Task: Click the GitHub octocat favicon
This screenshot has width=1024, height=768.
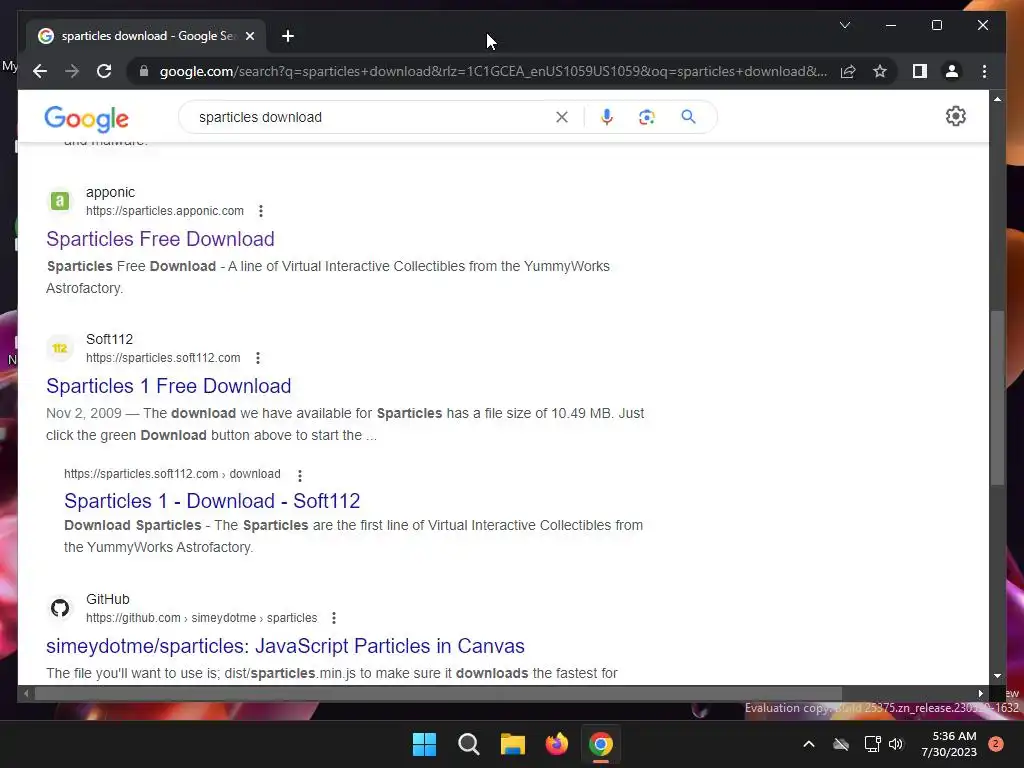Action: pyautogui.click(x=59, y=608)
